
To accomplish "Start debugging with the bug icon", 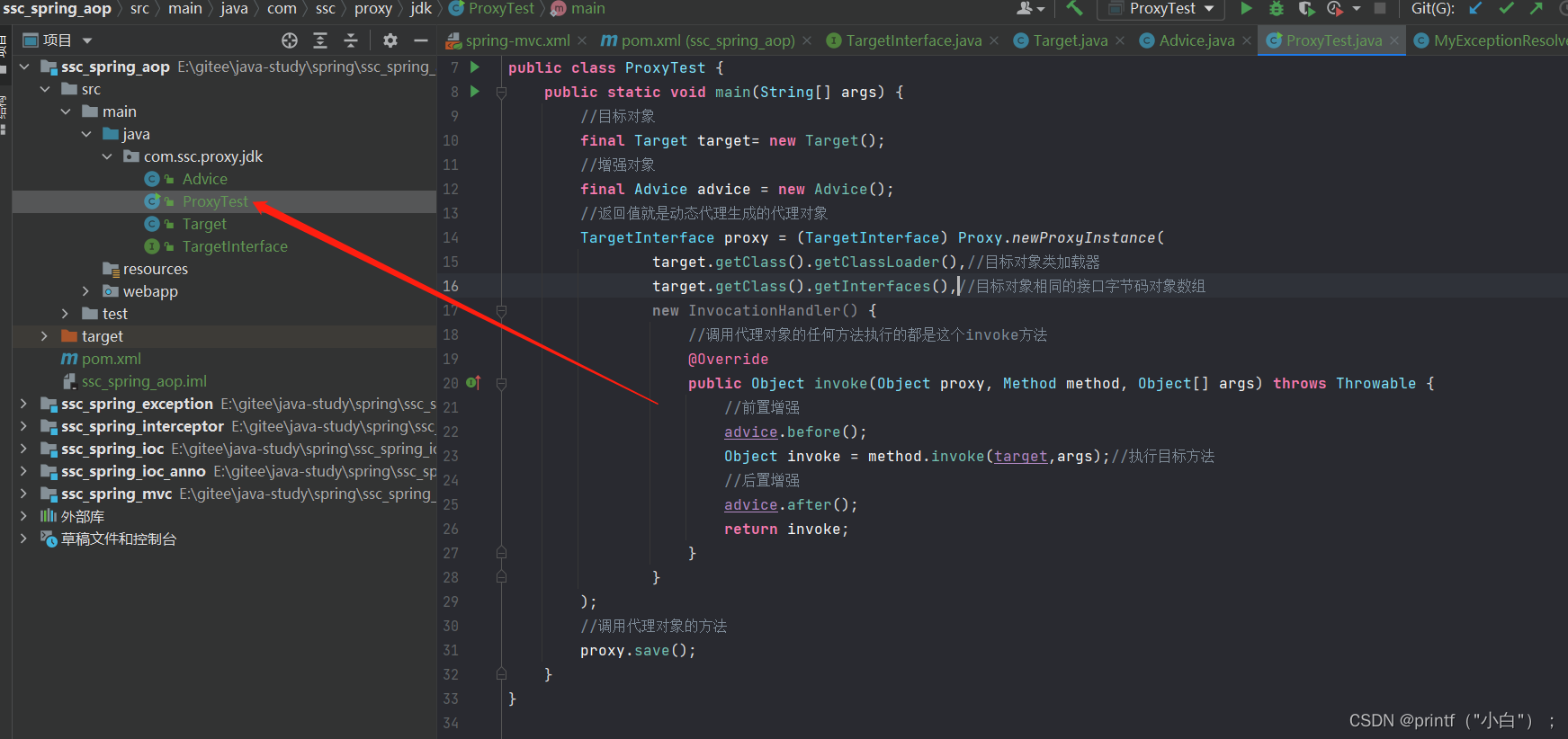I will 1276,8.
